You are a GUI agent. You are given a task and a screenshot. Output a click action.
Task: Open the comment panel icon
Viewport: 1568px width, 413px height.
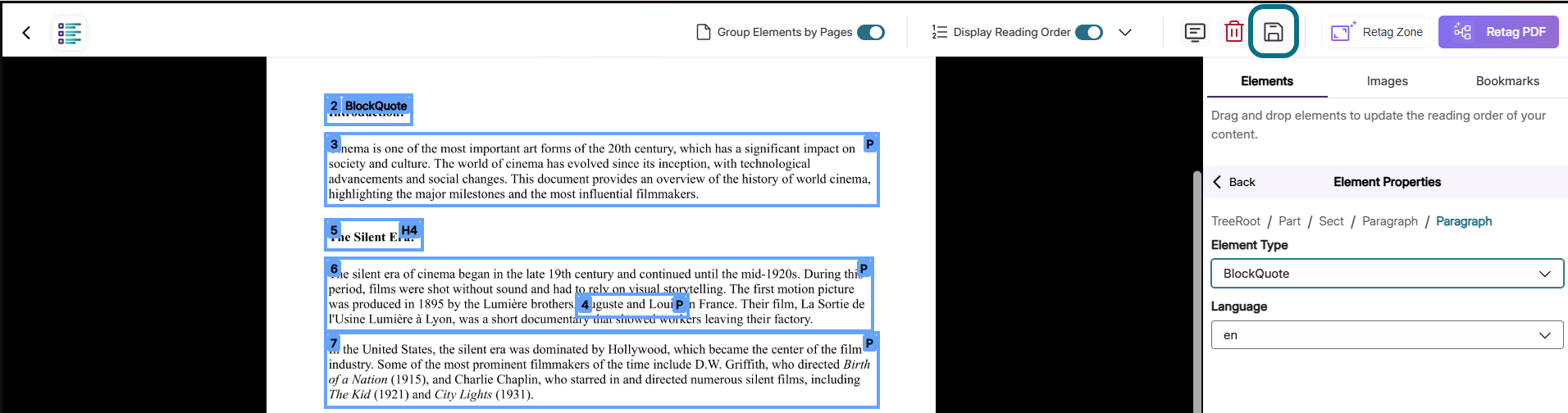coord(1195,32)
